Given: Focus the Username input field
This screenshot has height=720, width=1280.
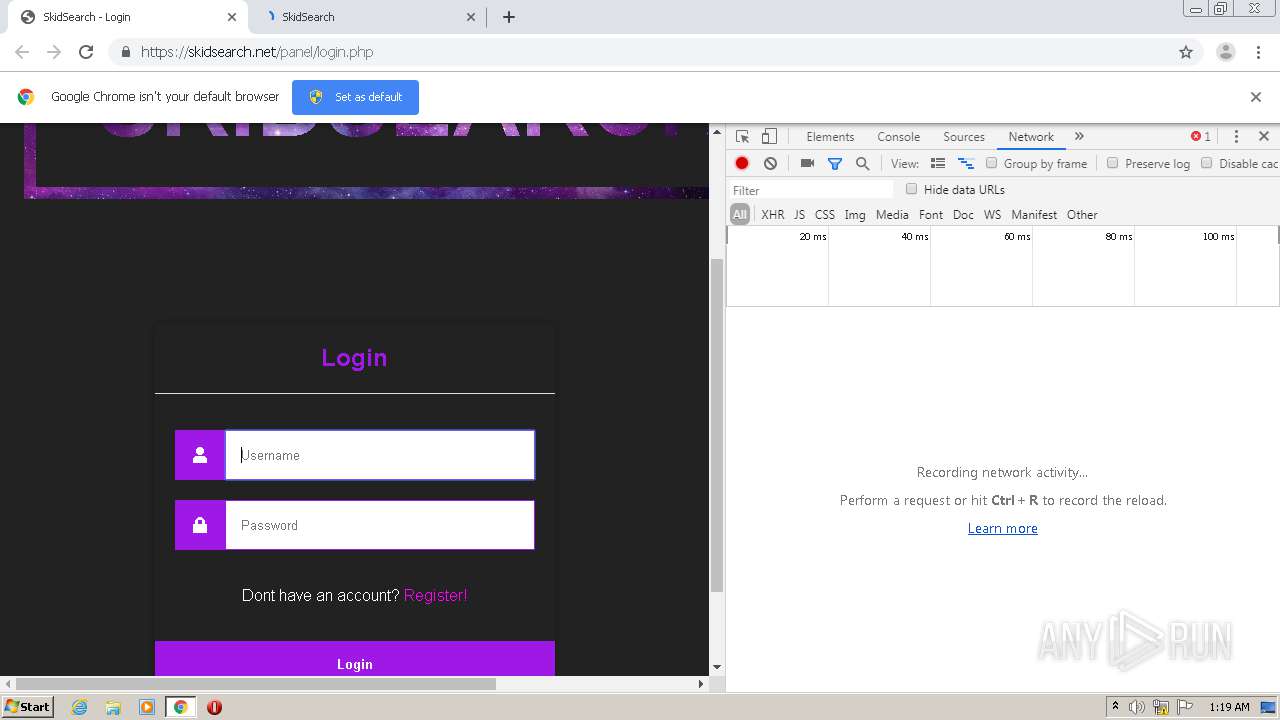Looking at the screenshot, I should (380, 455).
